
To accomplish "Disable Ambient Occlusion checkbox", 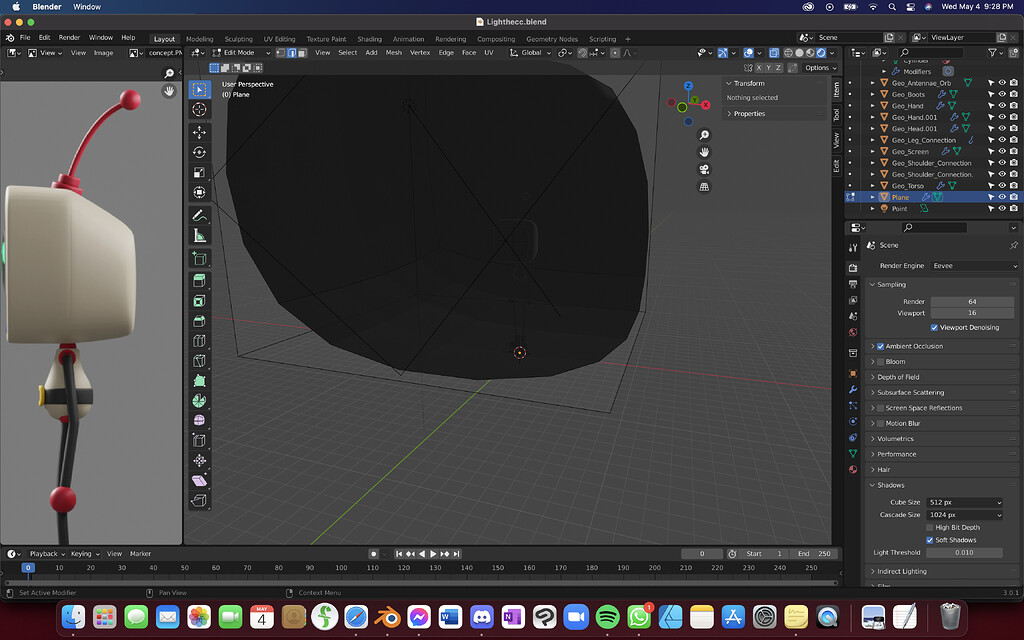I will (880, 346).
